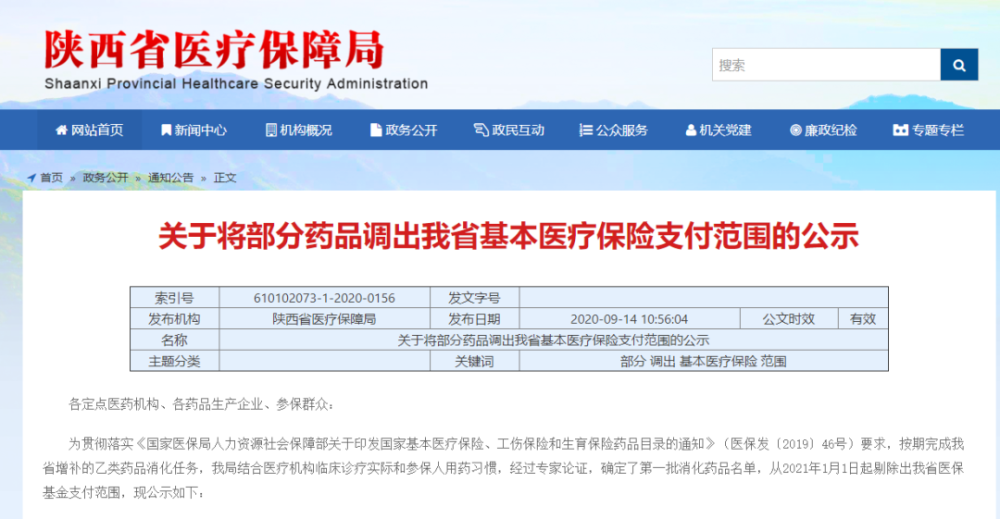Open the 机构概况 menu item
This screenshot has width=1000, height=519.
tap(298, 130)
